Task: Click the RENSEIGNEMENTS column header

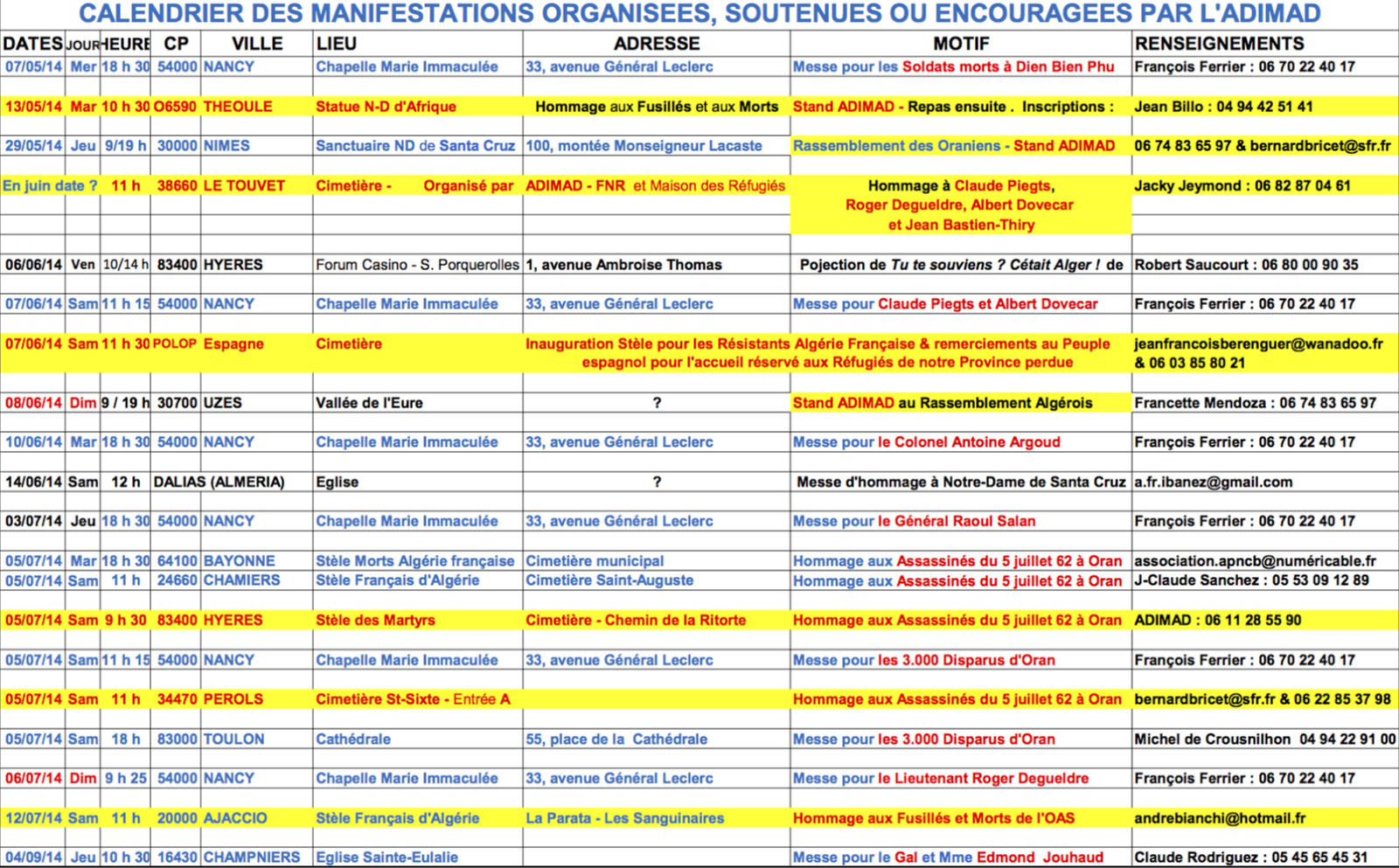Action: point(1219,44)
